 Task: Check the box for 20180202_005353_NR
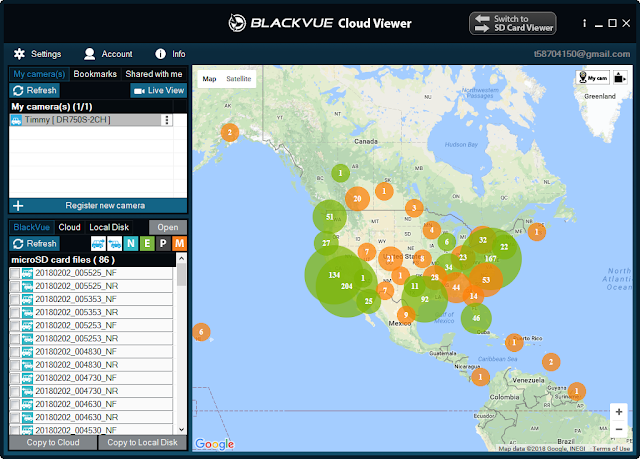(x=15, y=313)
